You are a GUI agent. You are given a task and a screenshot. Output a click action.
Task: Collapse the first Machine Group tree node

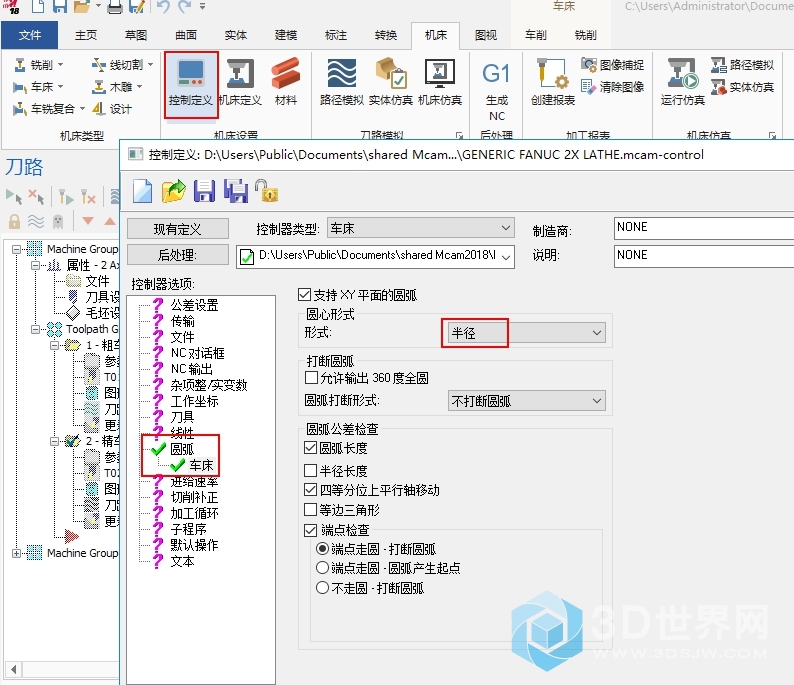click(x=16, y=249)
